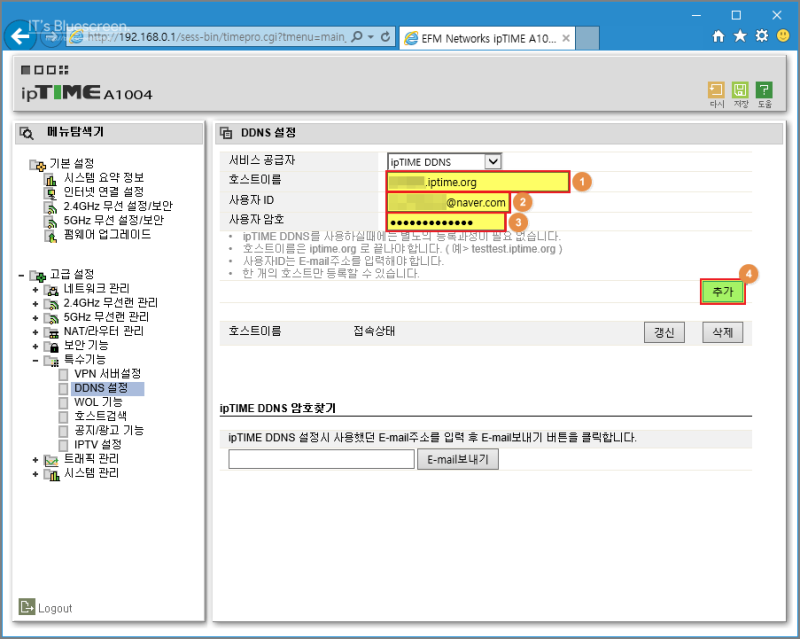Focus the 사용자 ID email field
This screenshot has height=639, width=800.
447,203
